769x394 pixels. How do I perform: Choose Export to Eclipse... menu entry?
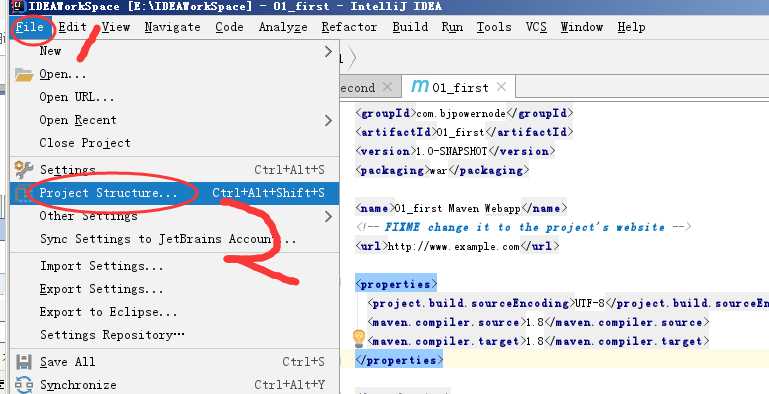tap(174, 312)
